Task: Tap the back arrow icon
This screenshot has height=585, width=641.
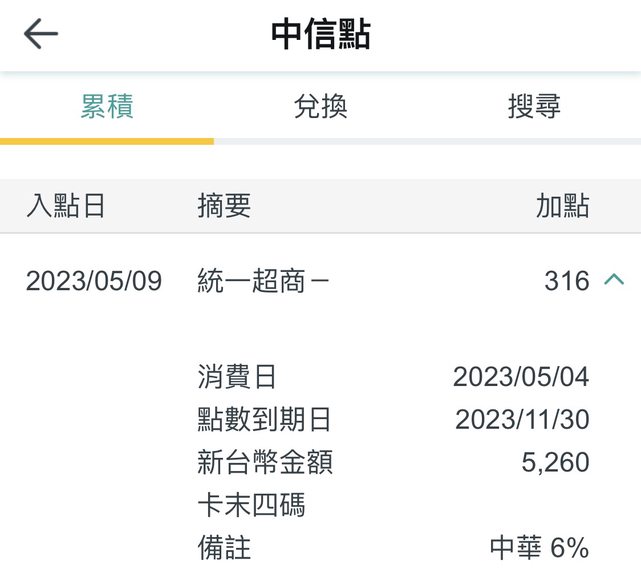Action: 41,35
